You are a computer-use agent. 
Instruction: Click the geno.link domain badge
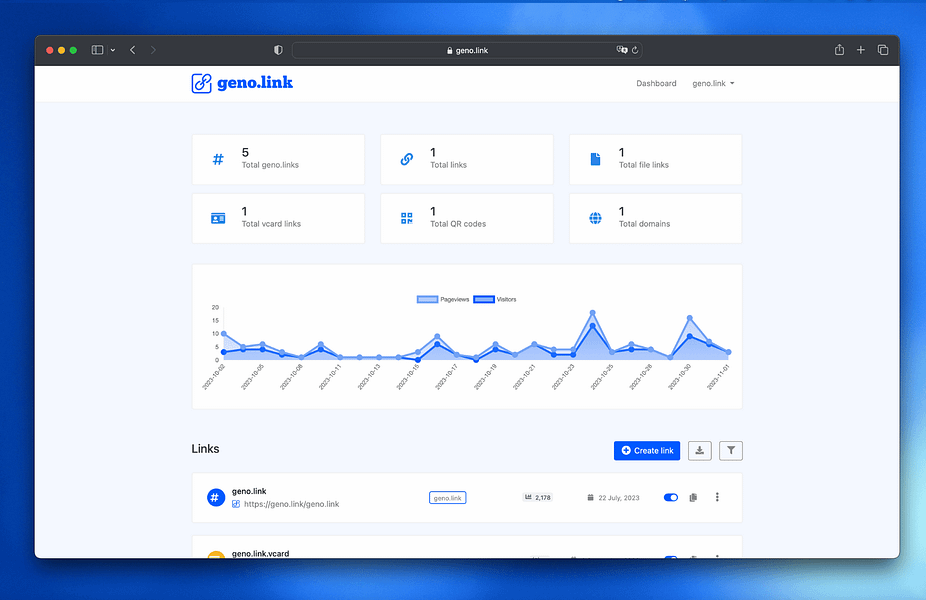(447, 498)
